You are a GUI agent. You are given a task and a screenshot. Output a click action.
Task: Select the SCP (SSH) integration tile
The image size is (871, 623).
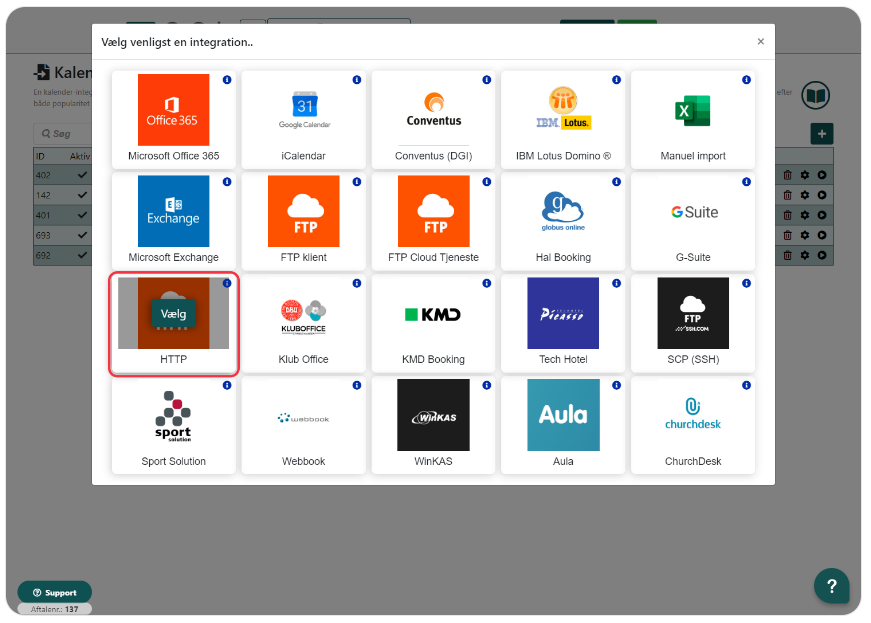point(693,323)
